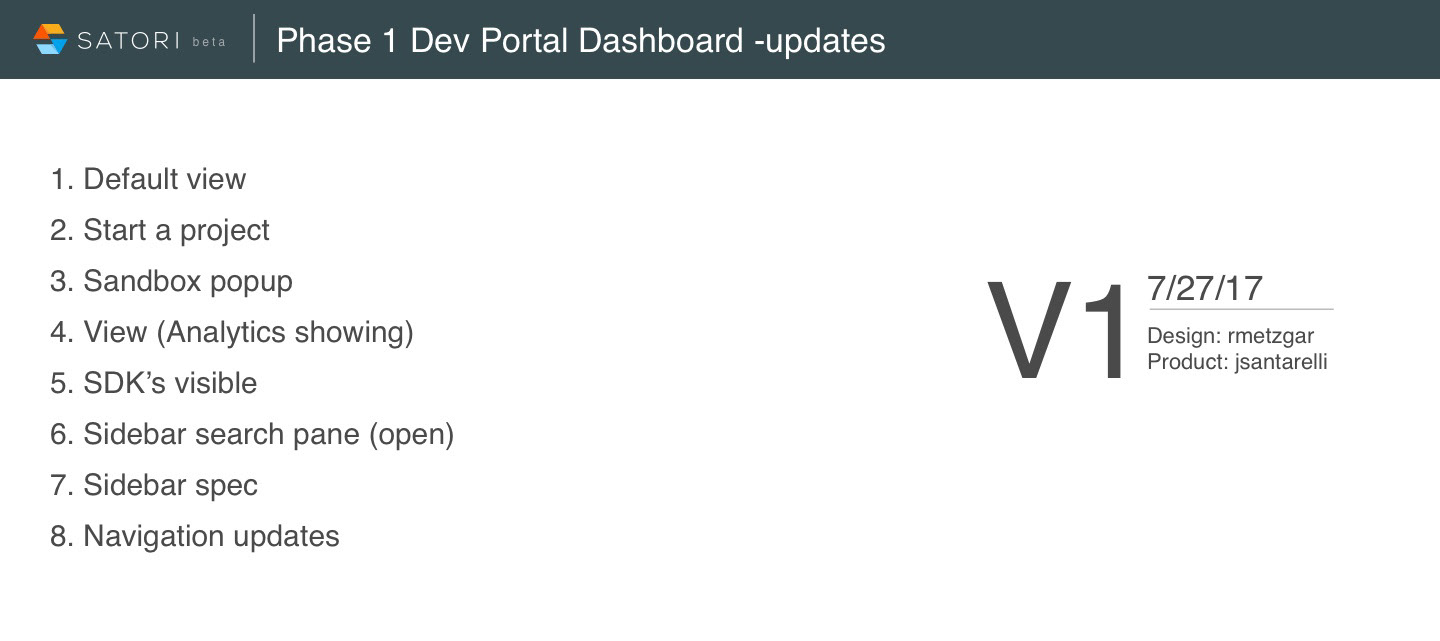Select the Product: jsantarelli credit line
Viewport: 1440px width, 641px height.
tap(1238, 362)
